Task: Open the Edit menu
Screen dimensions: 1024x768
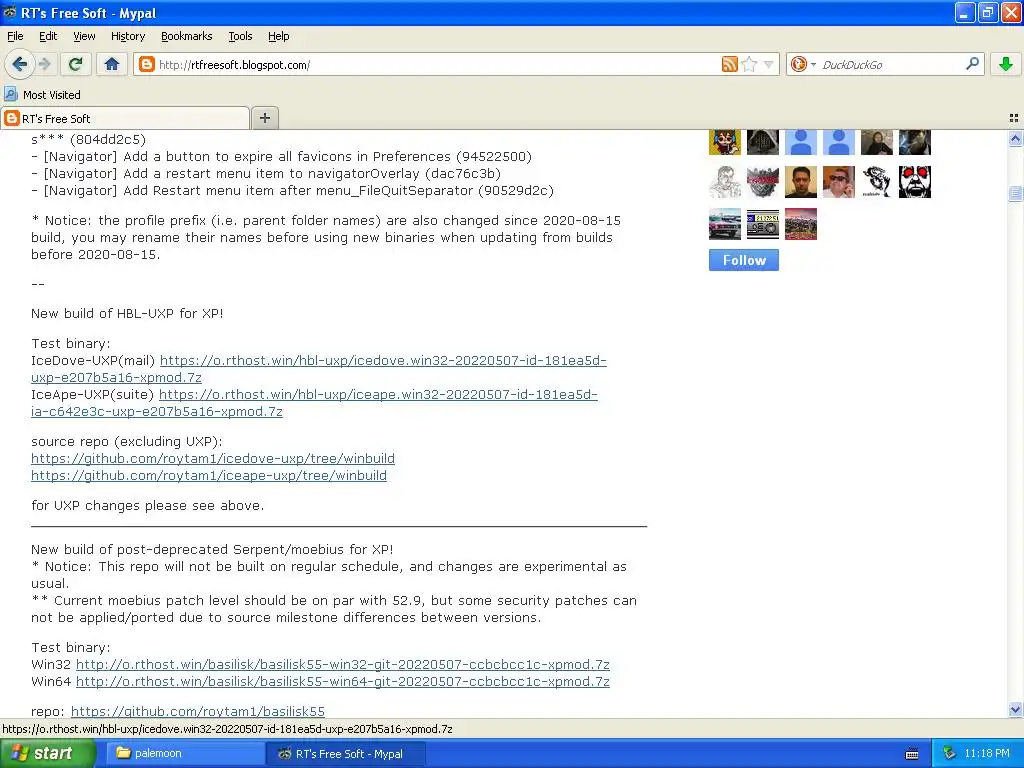Action: pyautogui.click(x=48, y=36)
